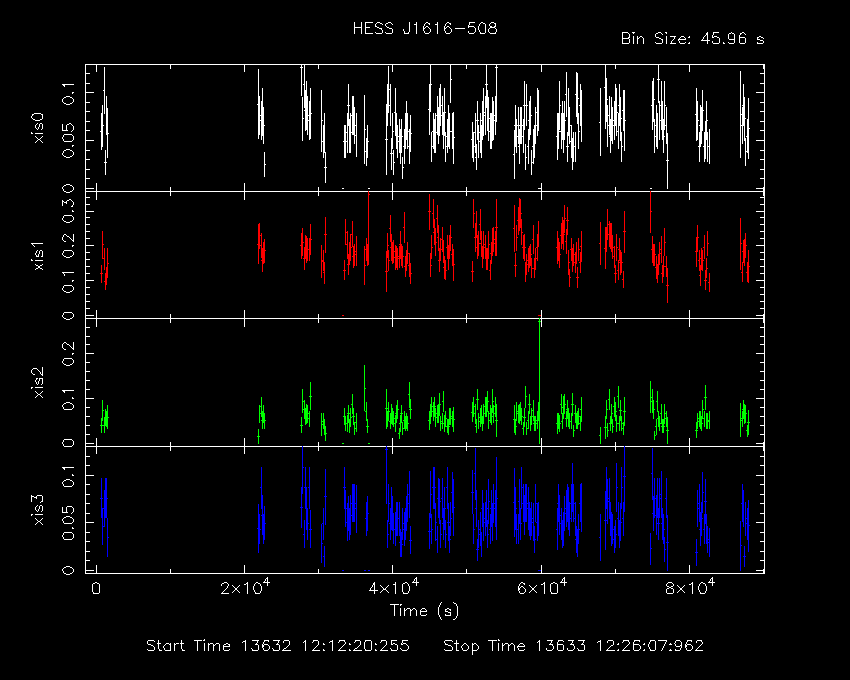Click the 0.2 tick label of xis2 panel
Viewport: 850px width, 680px height.
[69, 354]
